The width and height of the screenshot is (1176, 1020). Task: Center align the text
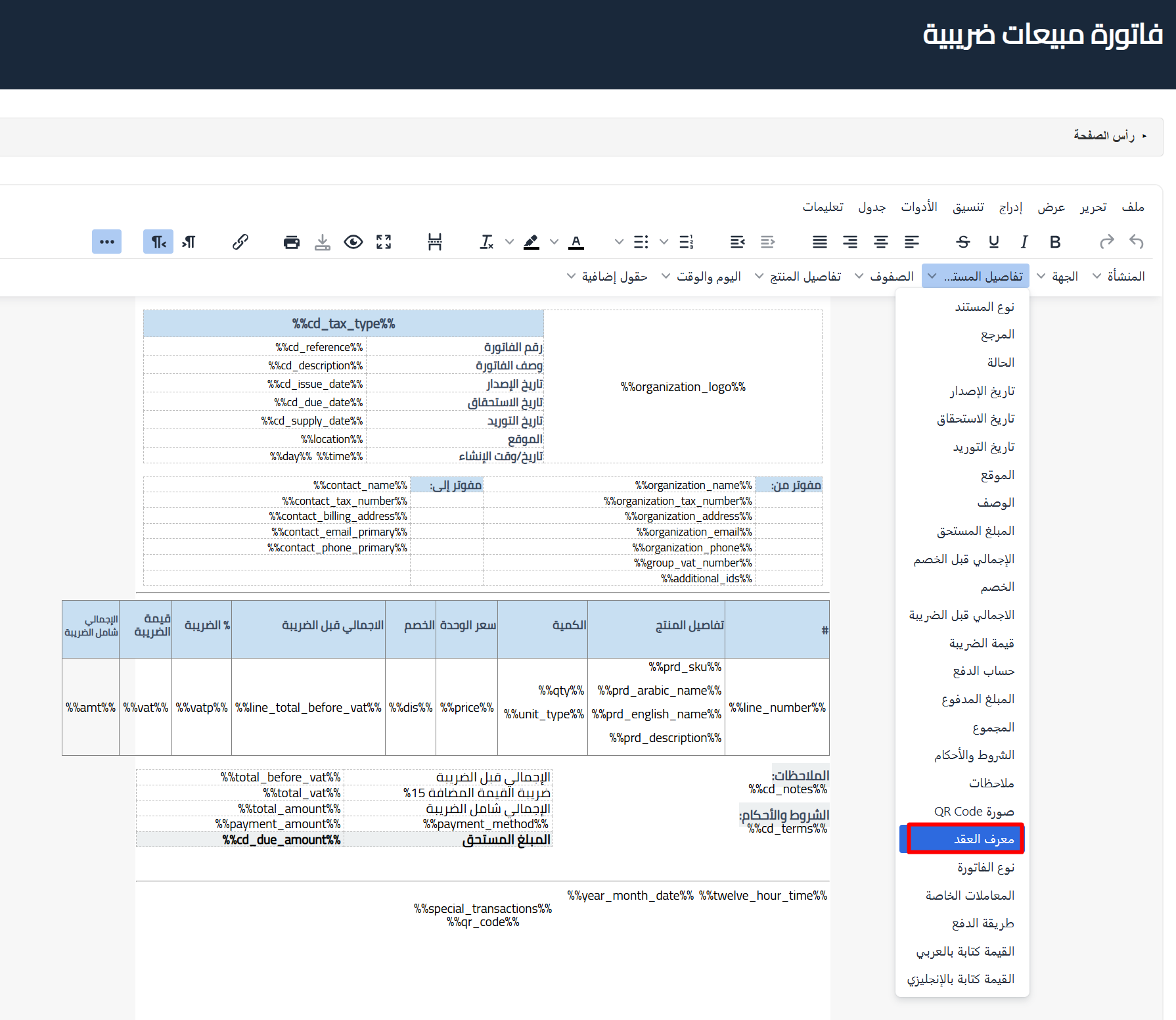click(881, 242)
